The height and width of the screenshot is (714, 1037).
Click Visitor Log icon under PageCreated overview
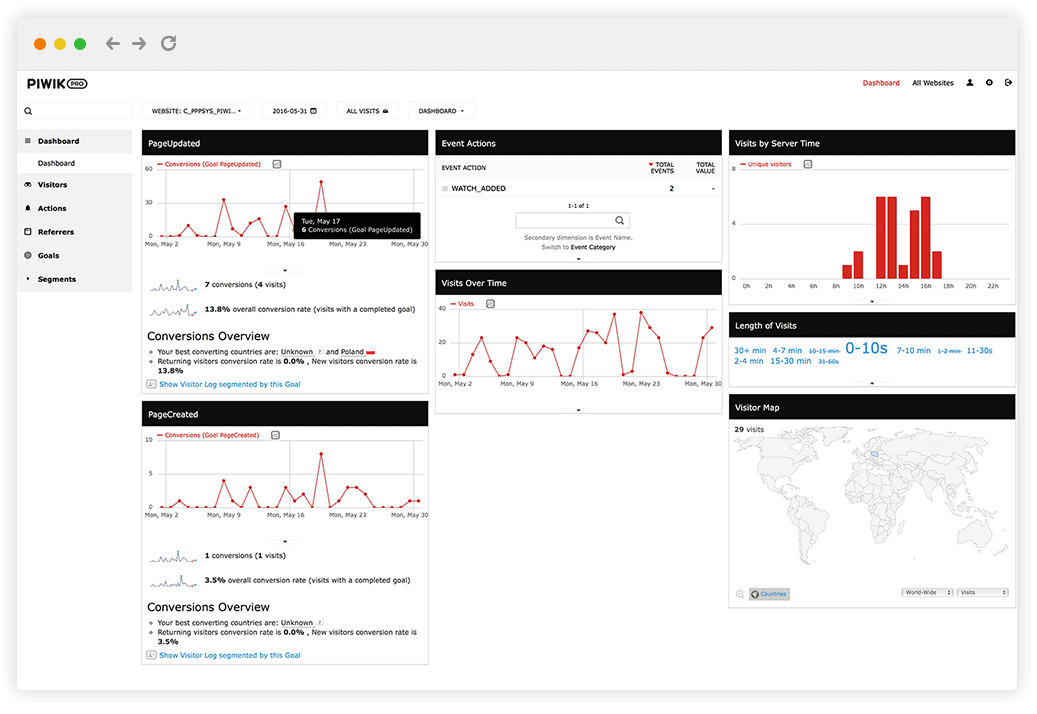[x=151, y=655]
